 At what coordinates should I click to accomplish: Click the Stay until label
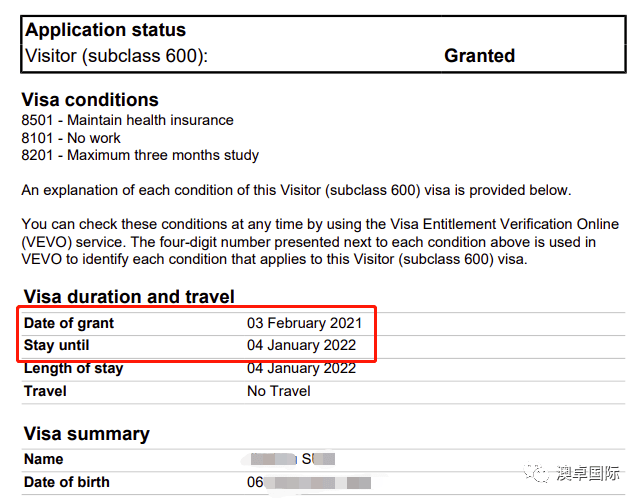(56, 345)
